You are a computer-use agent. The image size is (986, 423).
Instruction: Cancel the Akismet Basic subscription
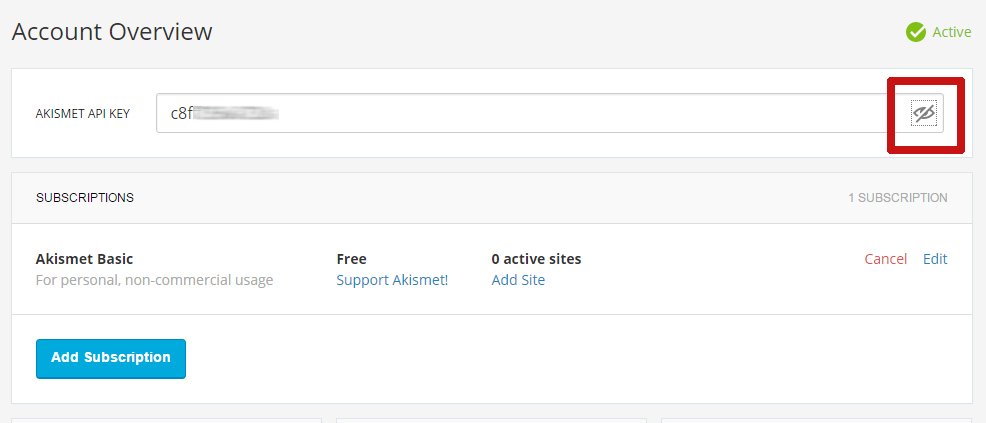coord(885,259)
